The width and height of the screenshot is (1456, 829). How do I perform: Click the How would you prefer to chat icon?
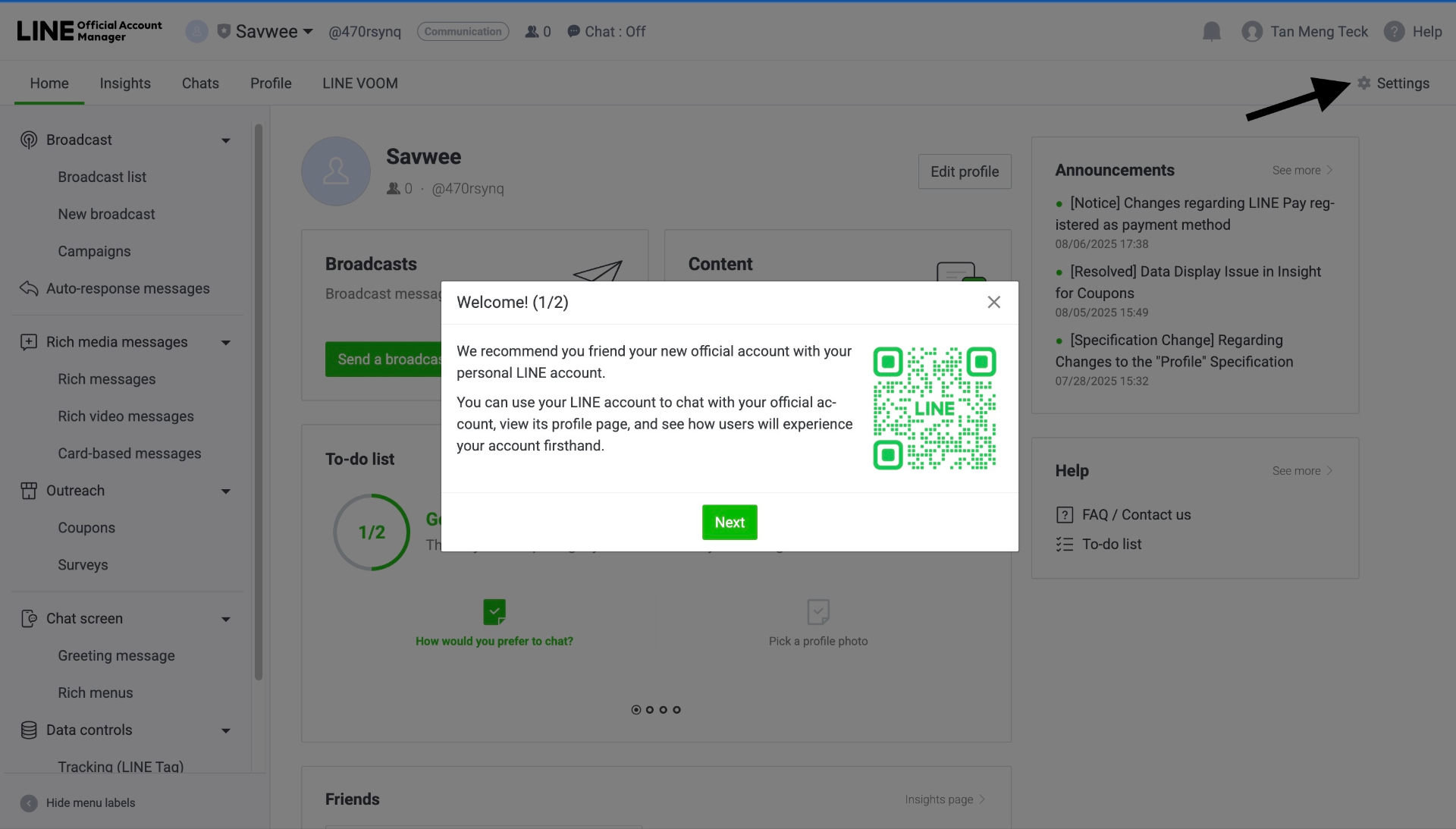[494, 611]
